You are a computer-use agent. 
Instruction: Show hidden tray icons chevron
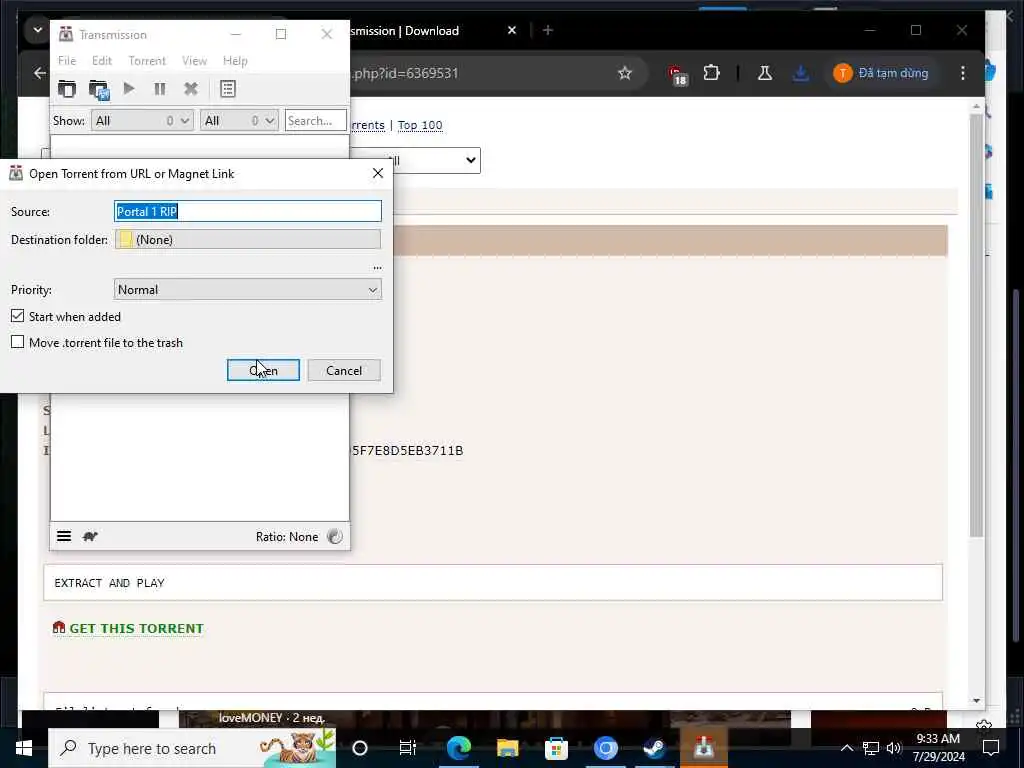(846, 748)
